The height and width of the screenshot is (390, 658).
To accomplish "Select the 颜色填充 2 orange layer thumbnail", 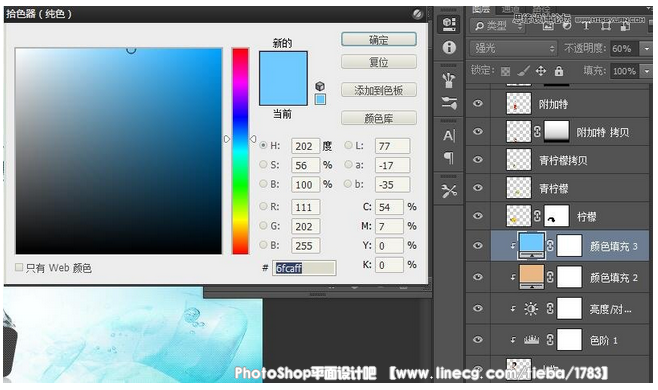I will pyautogui.click(x=532, y=277).
